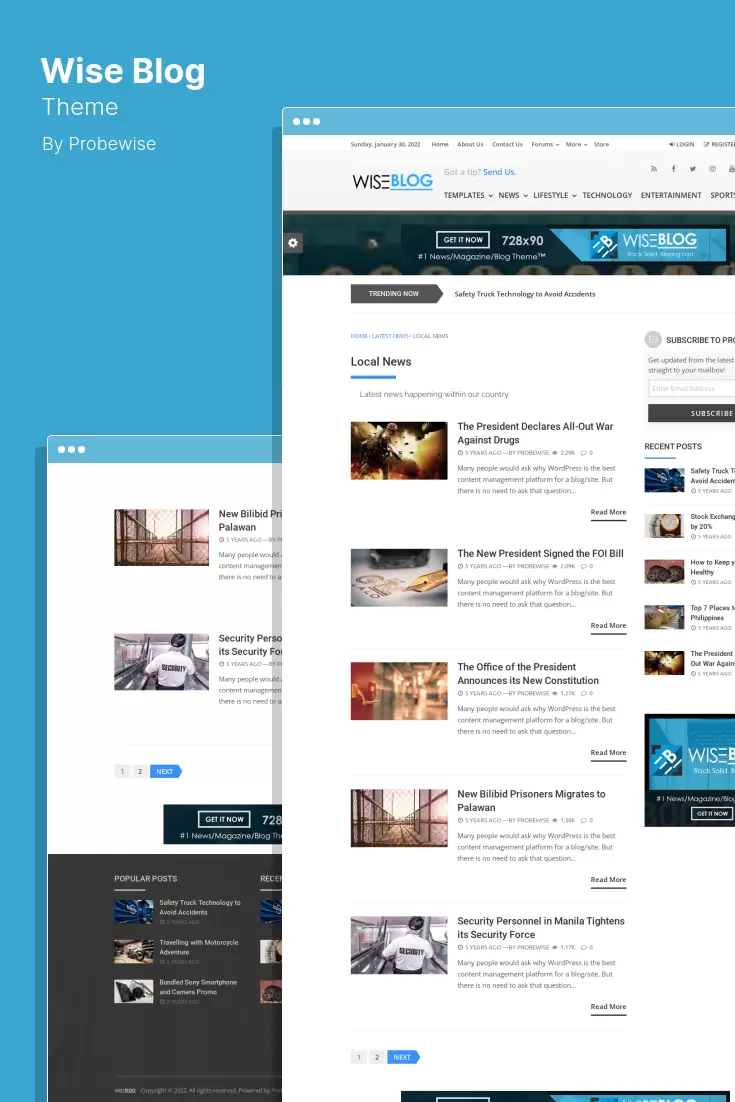Image resolution: width=735 pixels, height=1102 pixels.
Task: Open trending headline Safety Truck Technology
Action: (x=525, y=294)
